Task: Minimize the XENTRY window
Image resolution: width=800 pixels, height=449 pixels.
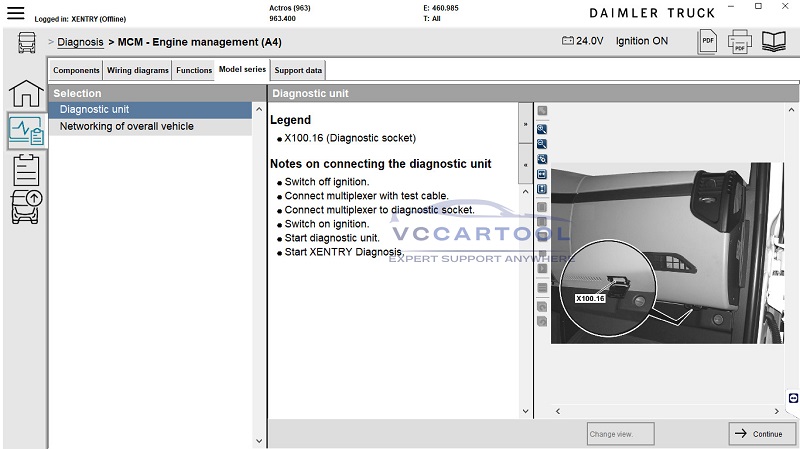Action: [x=731, y=7]
